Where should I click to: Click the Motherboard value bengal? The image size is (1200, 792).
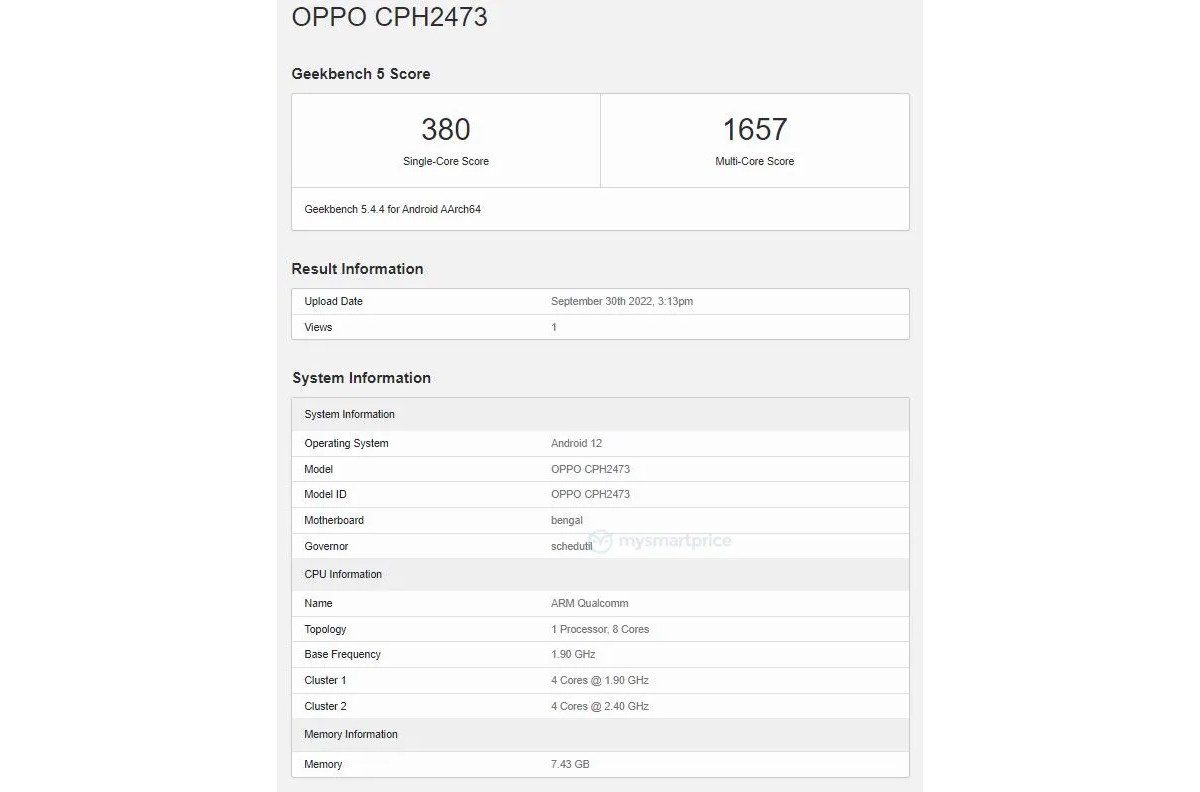[567, 520]
